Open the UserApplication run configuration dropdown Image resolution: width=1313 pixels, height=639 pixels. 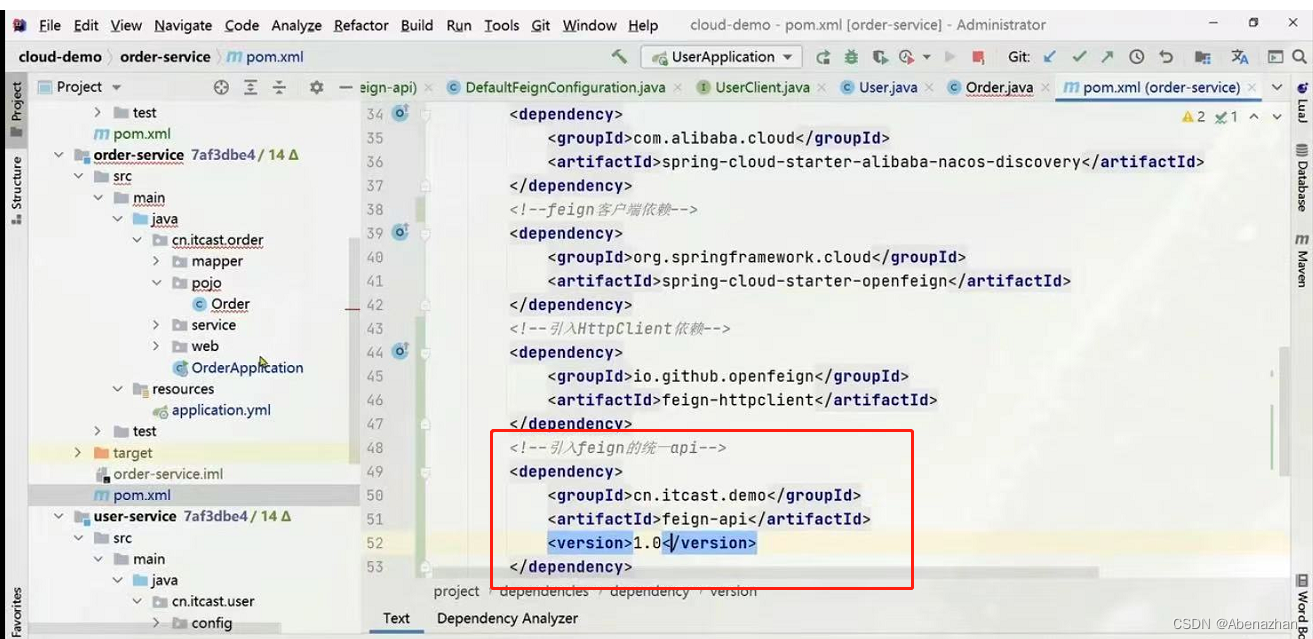(722, 57)
